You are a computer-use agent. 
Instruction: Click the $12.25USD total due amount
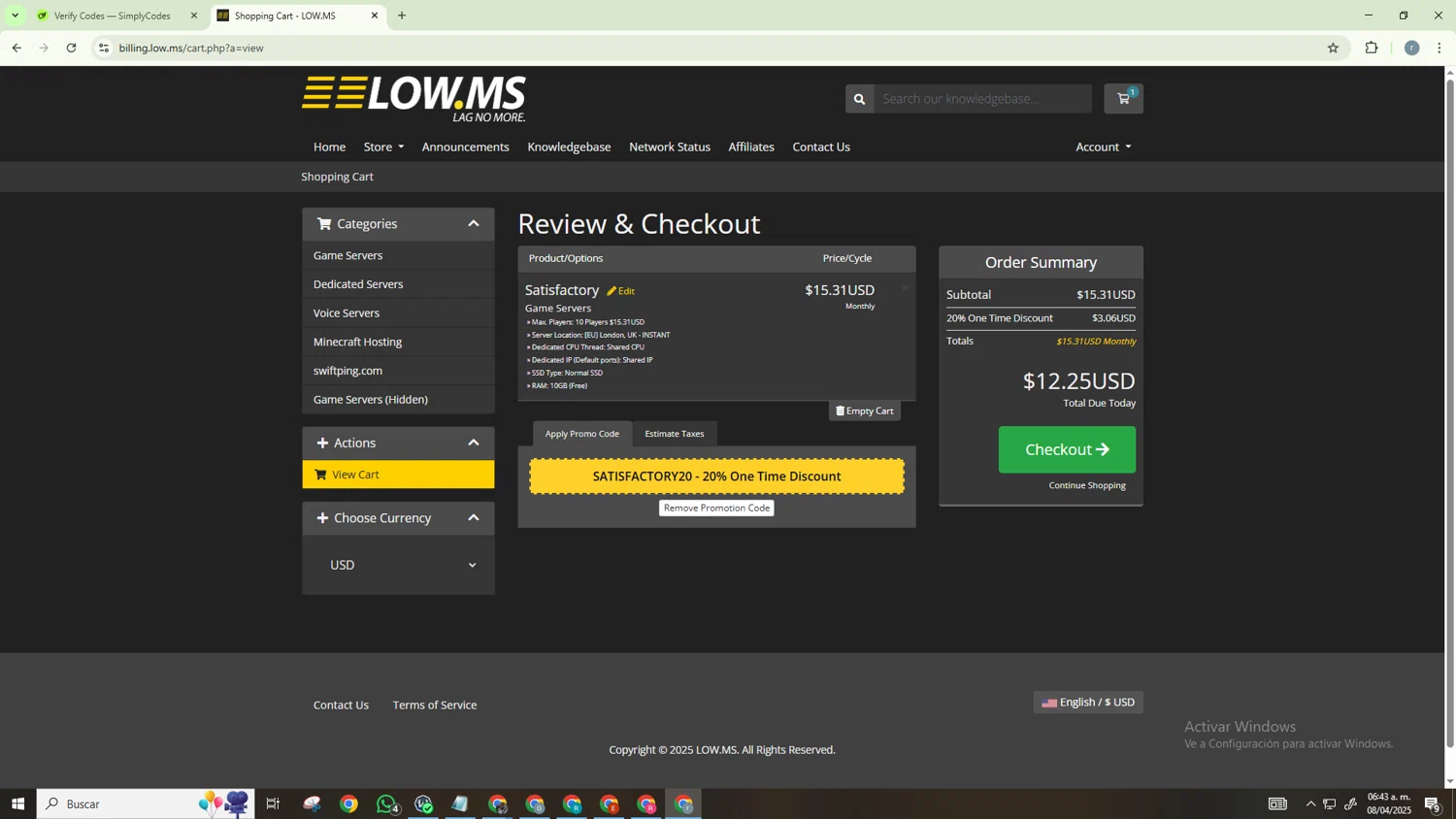click(x=1078, y=381)
